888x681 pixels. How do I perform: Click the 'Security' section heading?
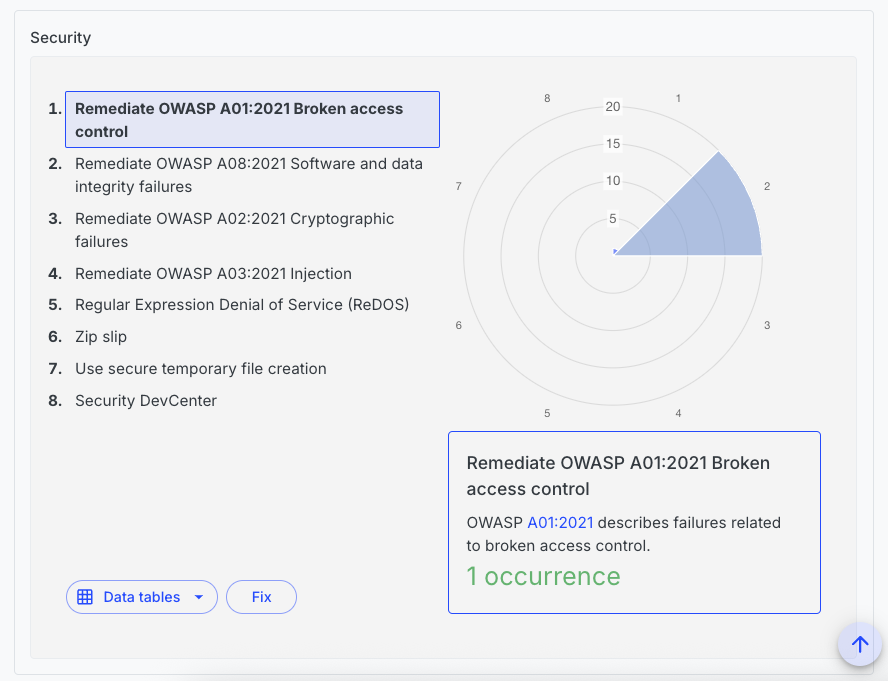coord(61,37)
